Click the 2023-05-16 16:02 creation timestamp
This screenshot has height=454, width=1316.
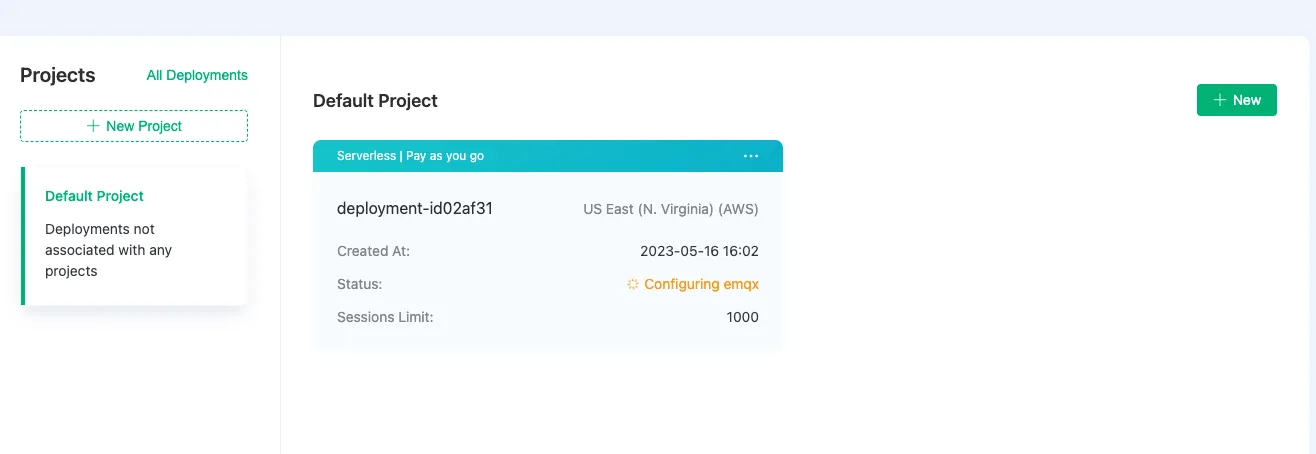(699, 251)
